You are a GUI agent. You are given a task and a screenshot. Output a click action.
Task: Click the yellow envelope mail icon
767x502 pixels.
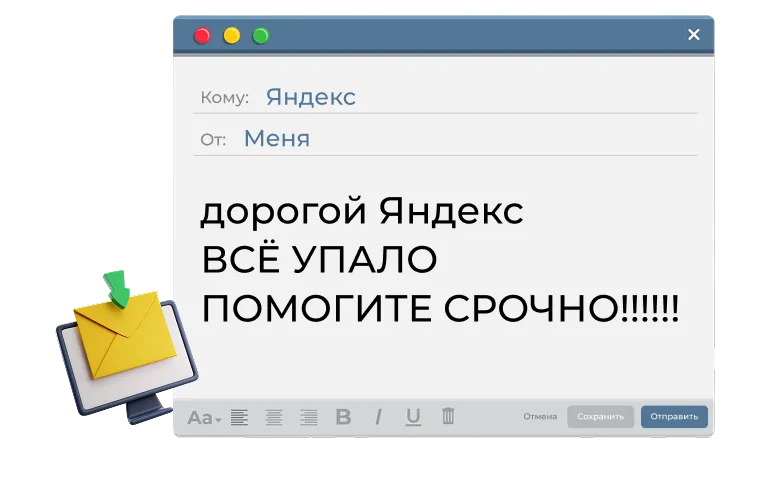125,336
